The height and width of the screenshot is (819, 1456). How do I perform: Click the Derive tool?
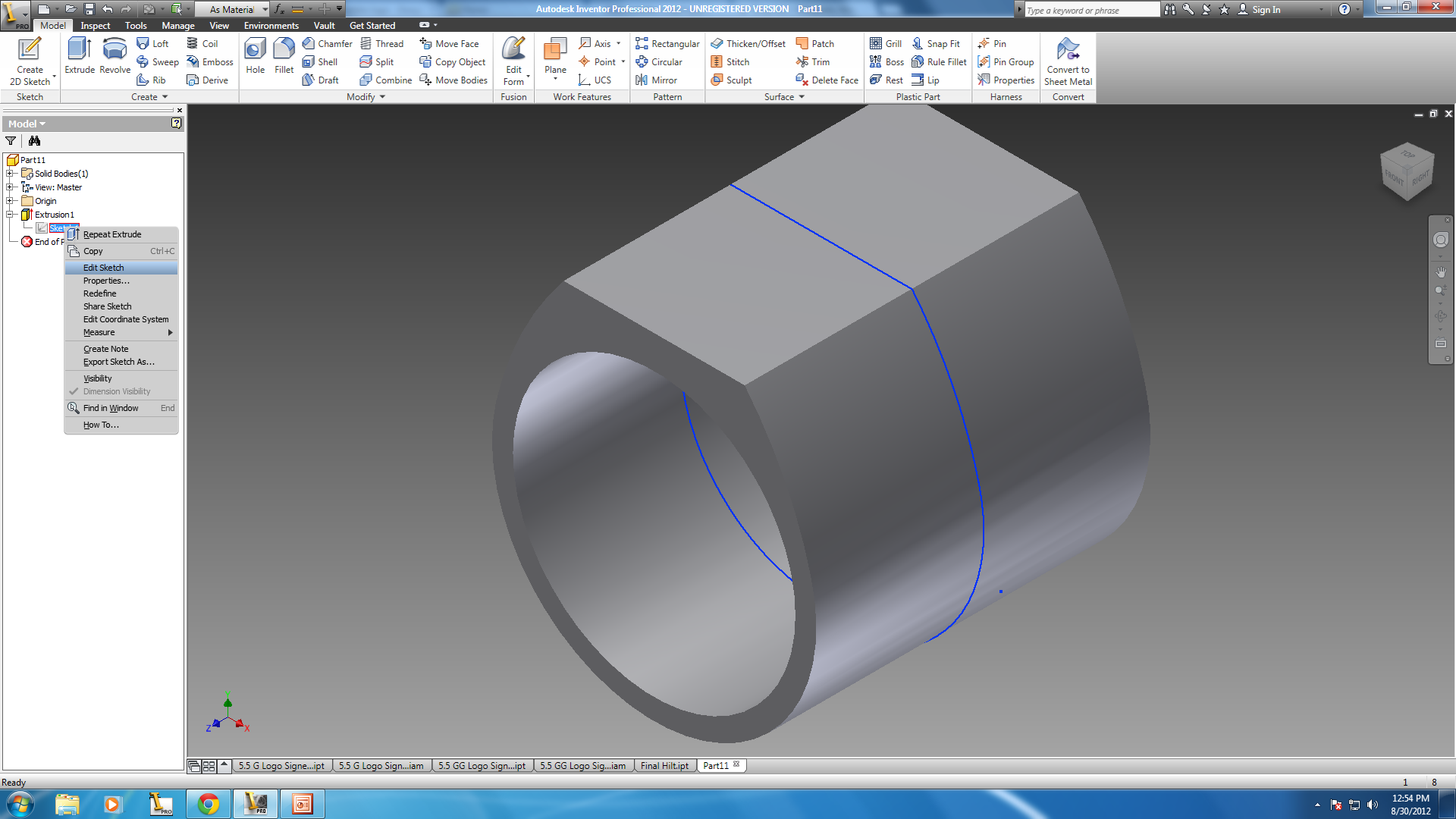coord(207,80)
